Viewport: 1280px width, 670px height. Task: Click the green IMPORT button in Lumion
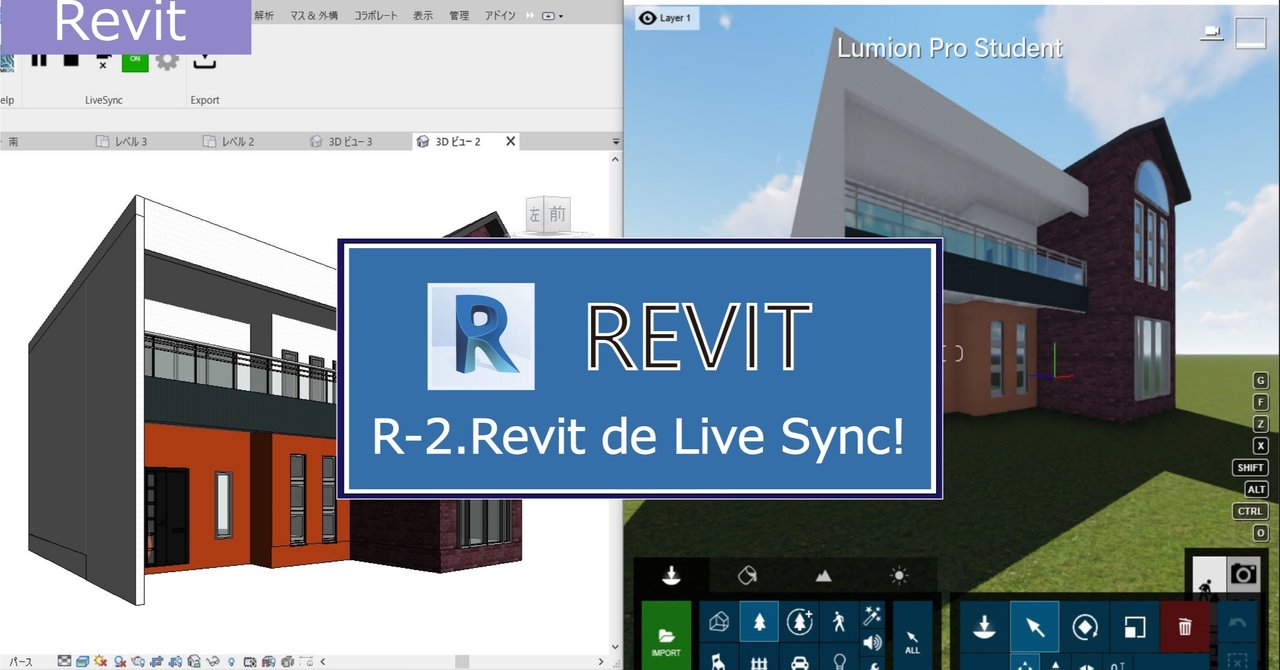(x=665, y=637)
